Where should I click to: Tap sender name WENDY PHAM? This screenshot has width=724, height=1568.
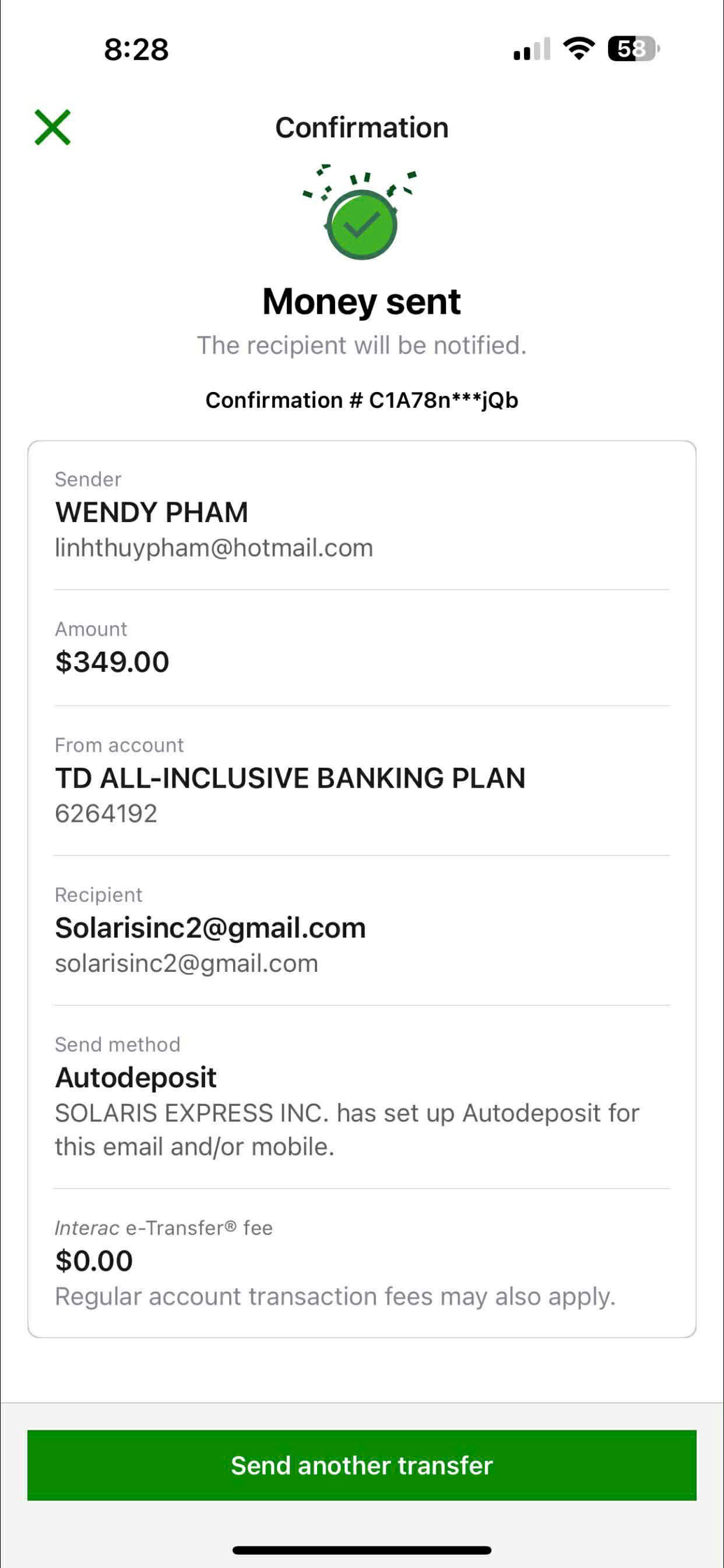[152, 512]
